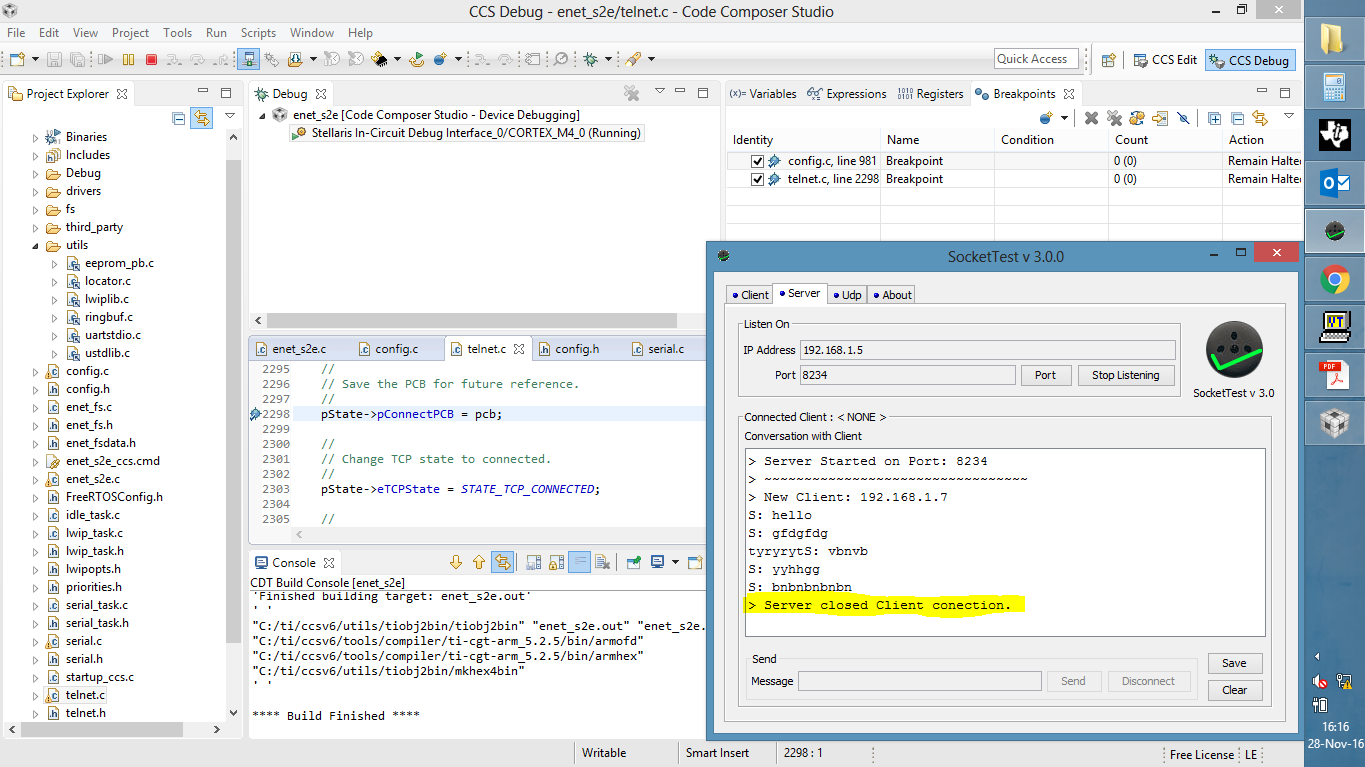Click the Message input field in SocketTest
Viewport: 1365px width, 767px height.
click(919, 681)
